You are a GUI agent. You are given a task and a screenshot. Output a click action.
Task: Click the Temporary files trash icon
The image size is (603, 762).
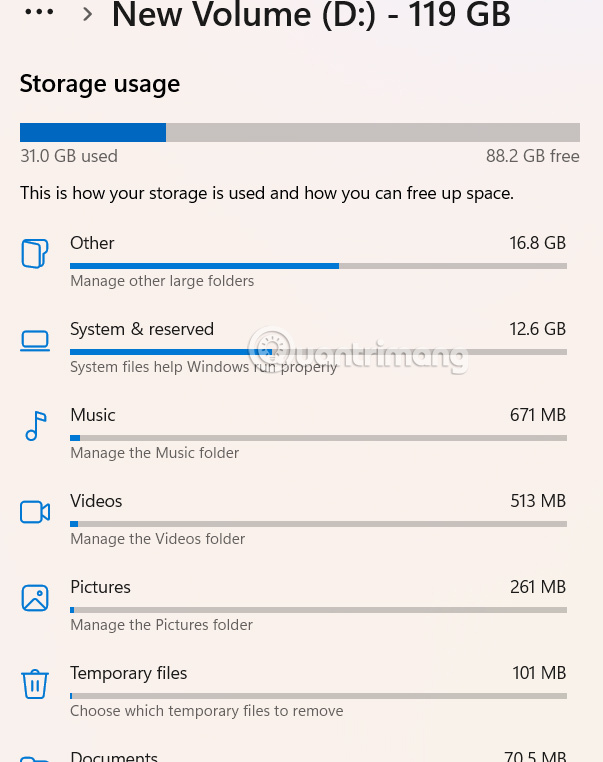[x=35, y=684]
